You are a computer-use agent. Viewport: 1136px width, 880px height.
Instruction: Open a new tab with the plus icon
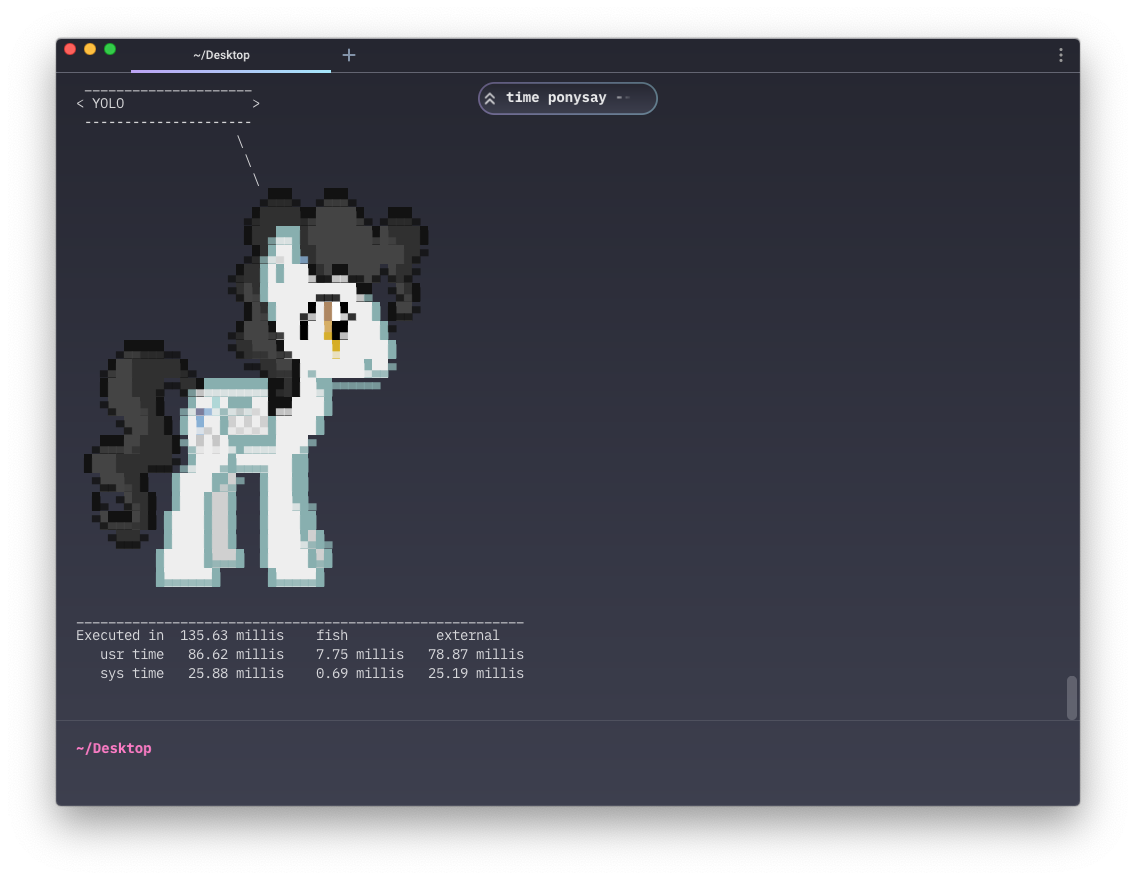348,55
